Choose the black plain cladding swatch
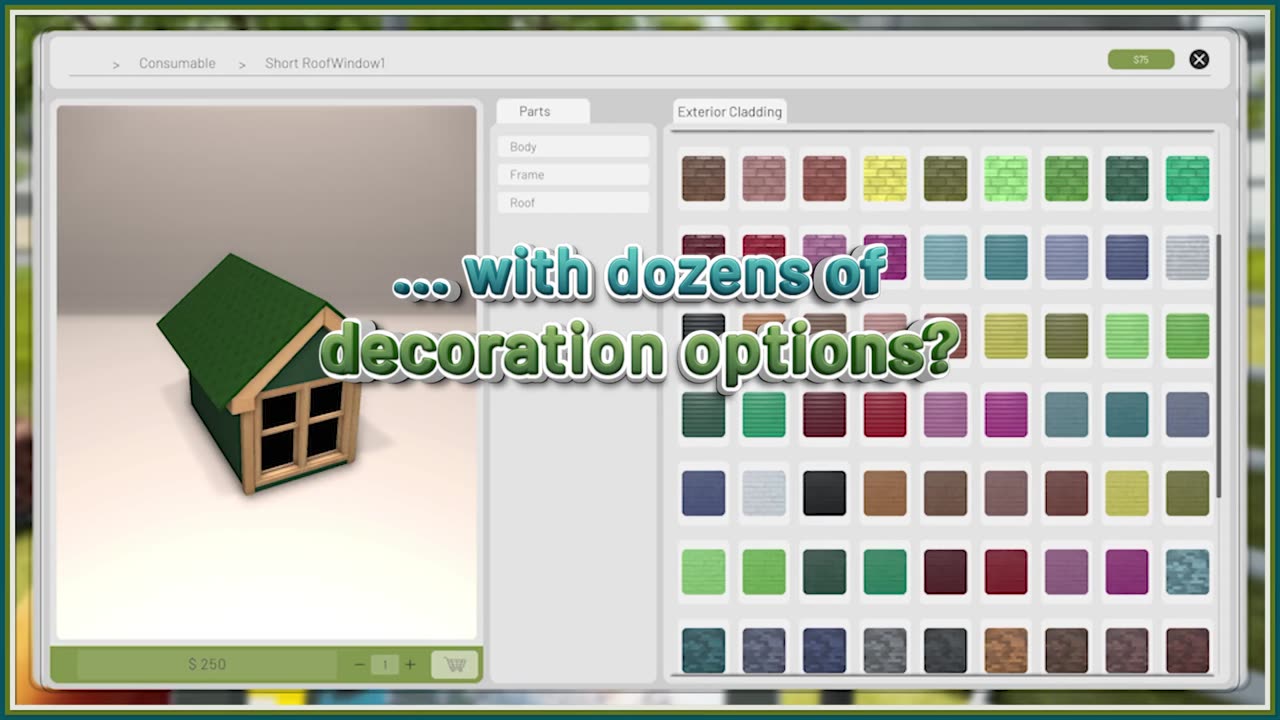Image resolution: width=1280 pixels, height=720 pixels. (x=825, y=493)
